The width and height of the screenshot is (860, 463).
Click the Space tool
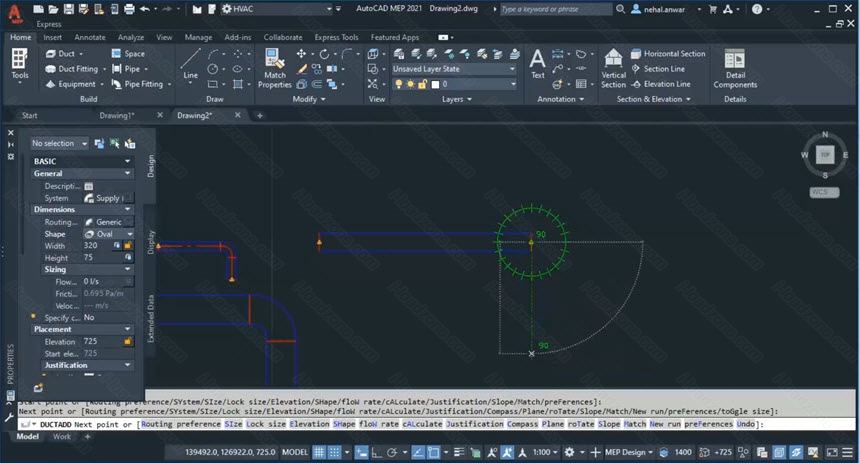[x=128, y=53]
